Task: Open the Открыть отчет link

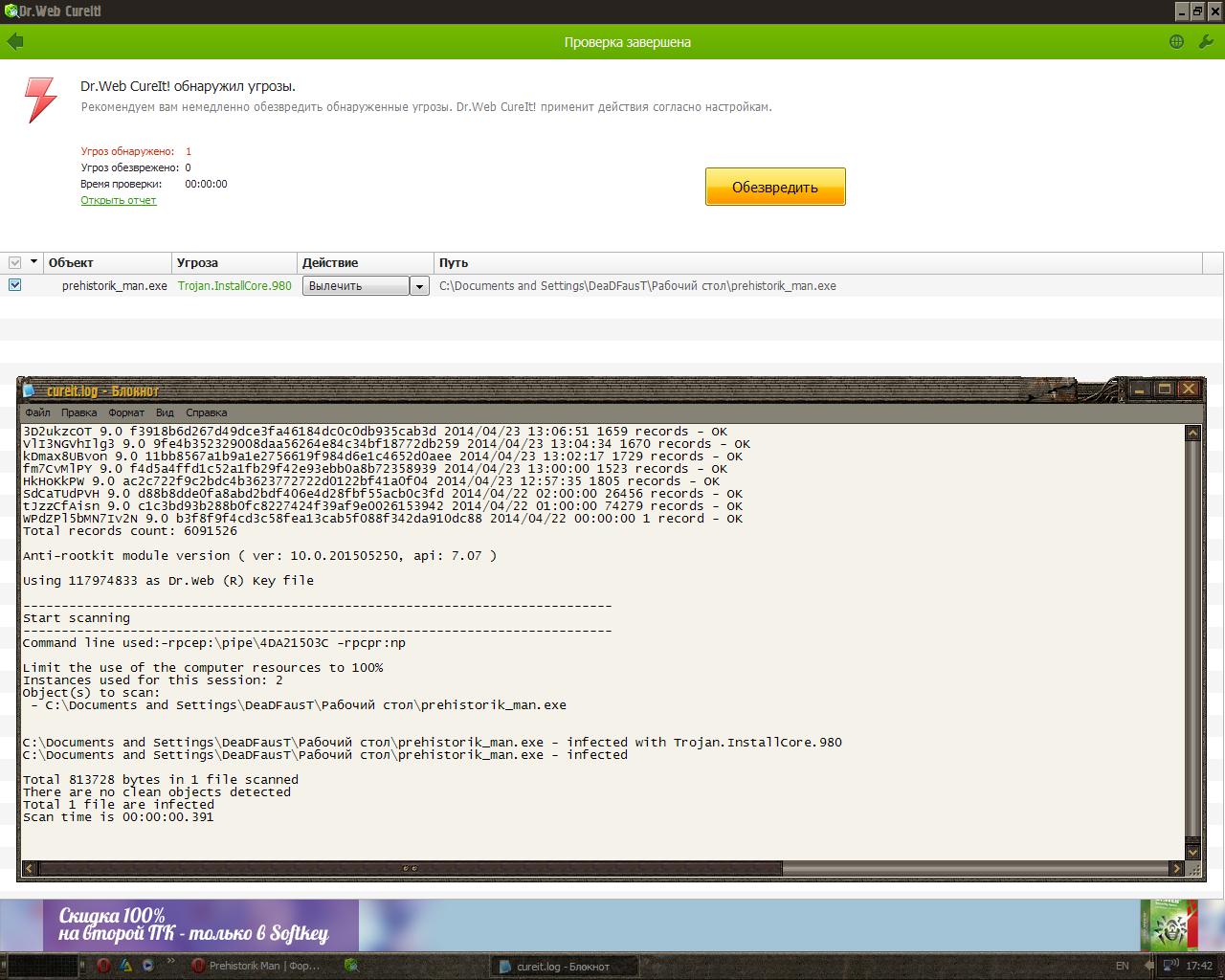Action: tap(119, 200)
